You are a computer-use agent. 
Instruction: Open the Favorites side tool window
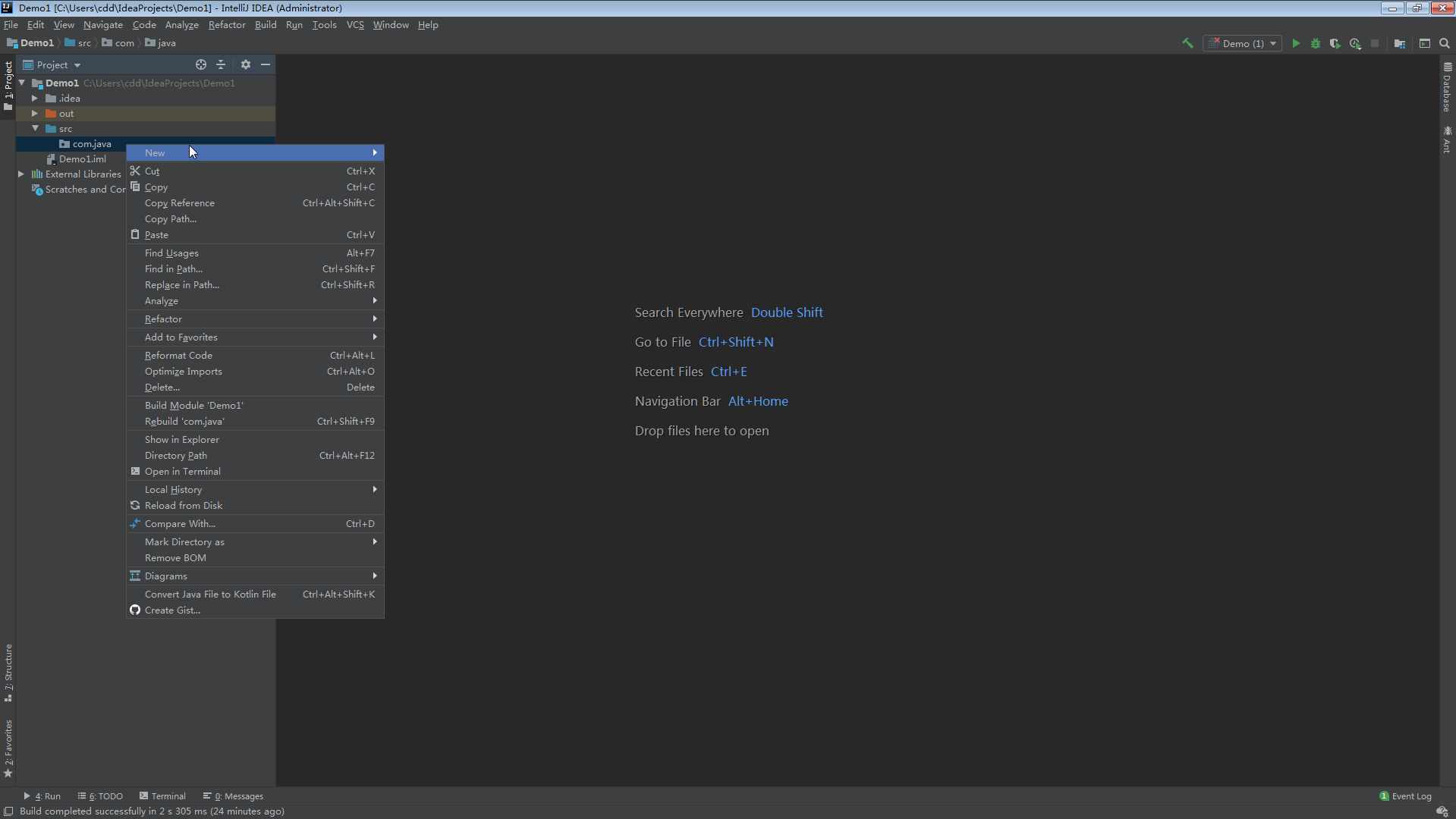(x=8, y=748)
